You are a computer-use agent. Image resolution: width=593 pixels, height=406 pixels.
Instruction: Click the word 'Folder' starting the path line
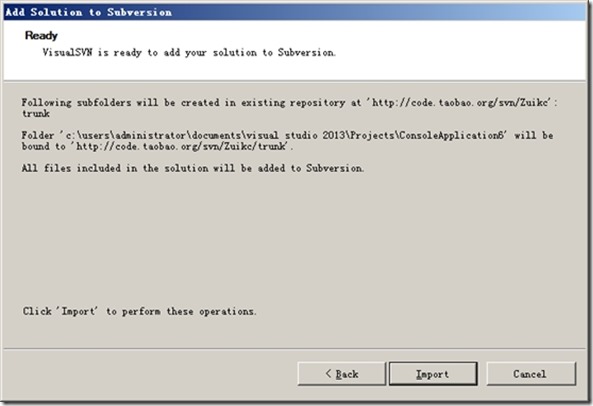click(38, 135)
